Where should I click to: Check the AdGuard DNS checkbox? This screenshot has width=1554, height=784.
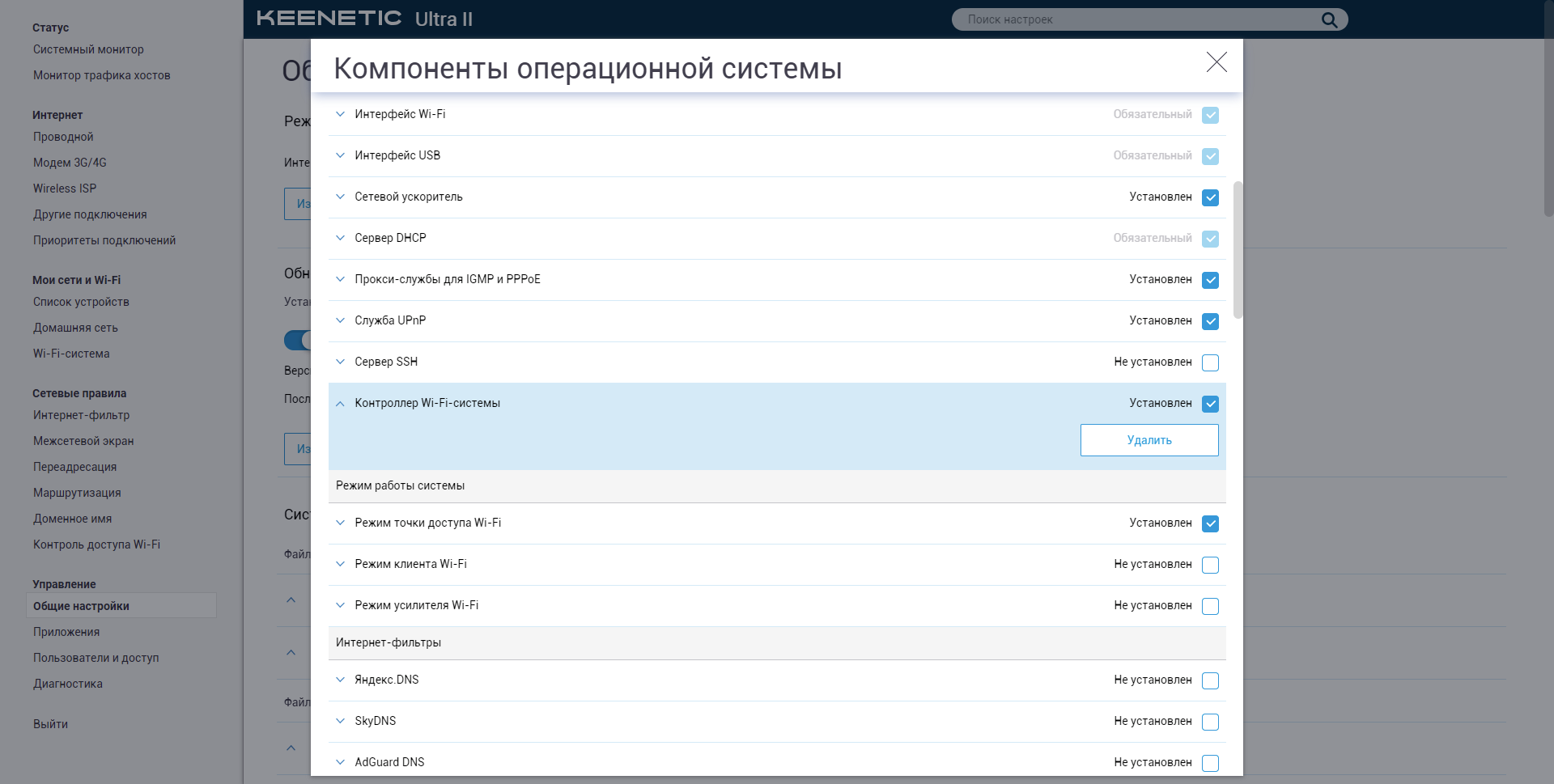coord(1210,763)
